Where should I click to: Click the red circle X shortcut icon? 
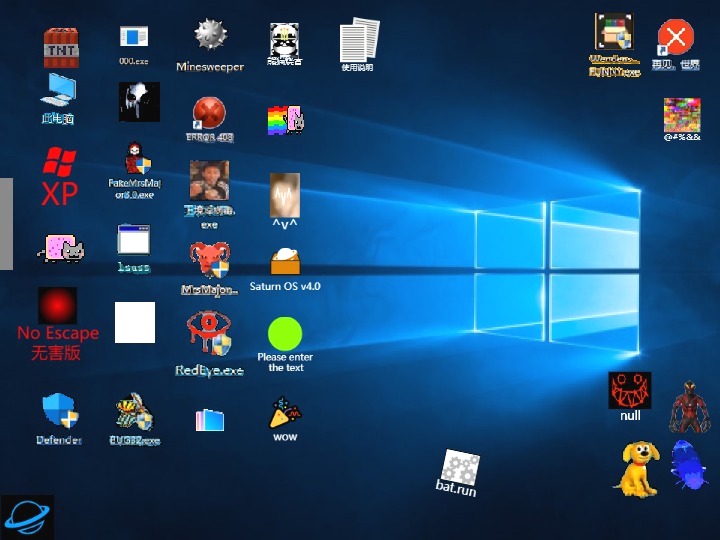click(x=676, y=38)
